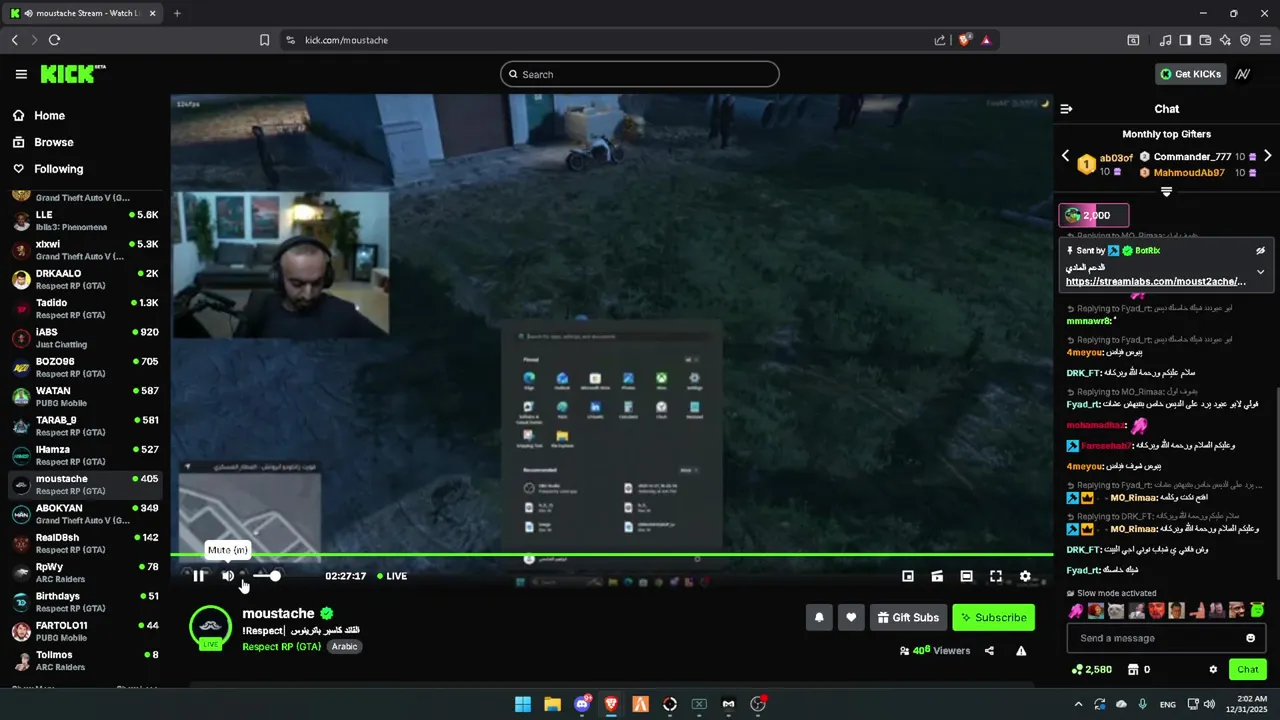This screenshot has height=720, width=1280.
Task: Open Brave Shields lion icon
Action: (x=965, y=40)
